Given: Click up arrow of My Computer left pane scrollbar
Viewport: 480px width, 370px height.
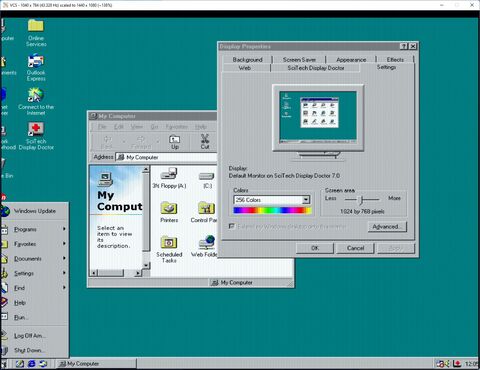Looking at the screenshot, I should click(x=146, y=169).
